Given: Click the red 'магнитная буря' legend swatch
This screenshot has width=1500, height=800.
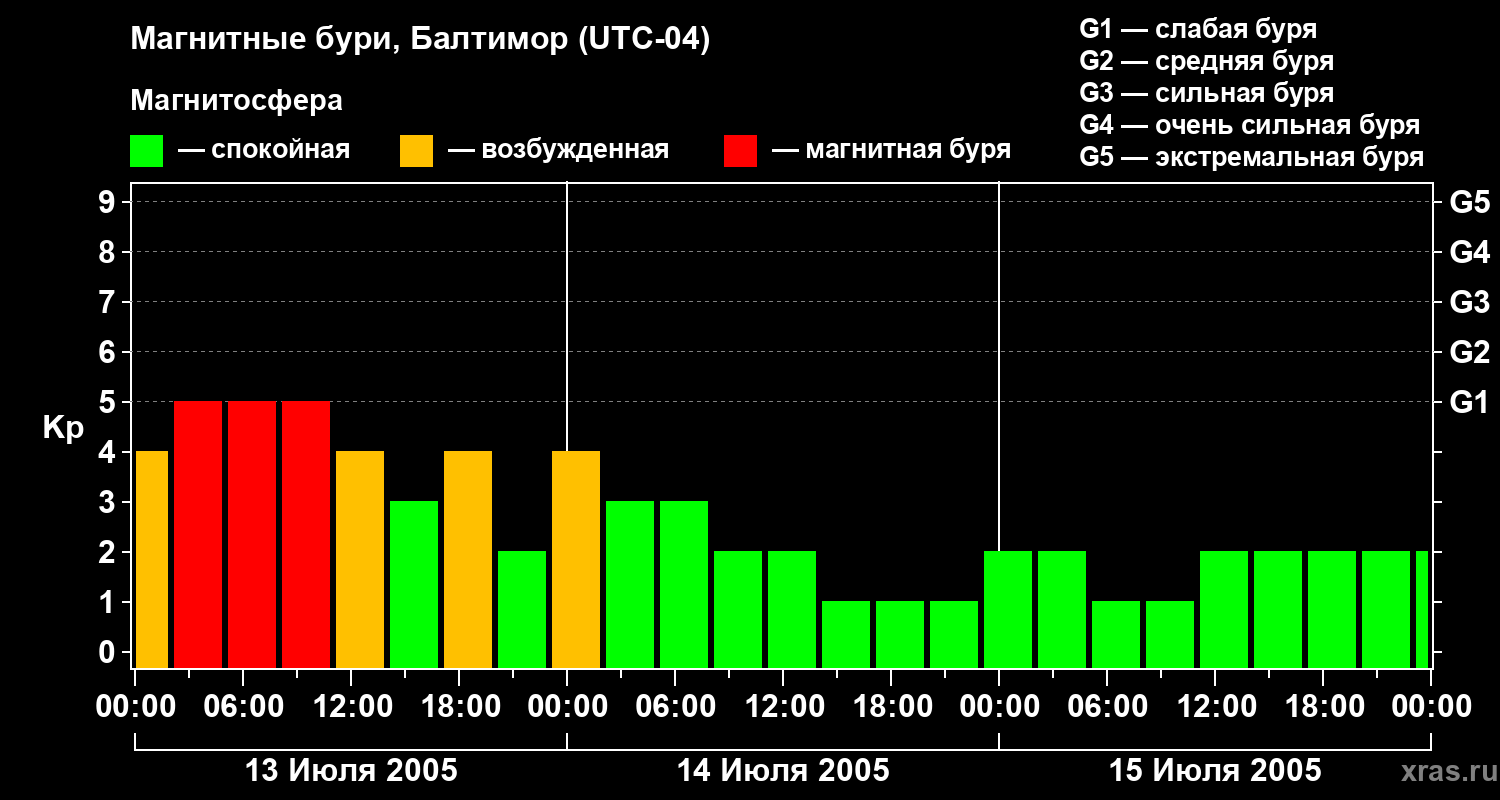Looking at the screenshot, I should click(x=741, y=151).
